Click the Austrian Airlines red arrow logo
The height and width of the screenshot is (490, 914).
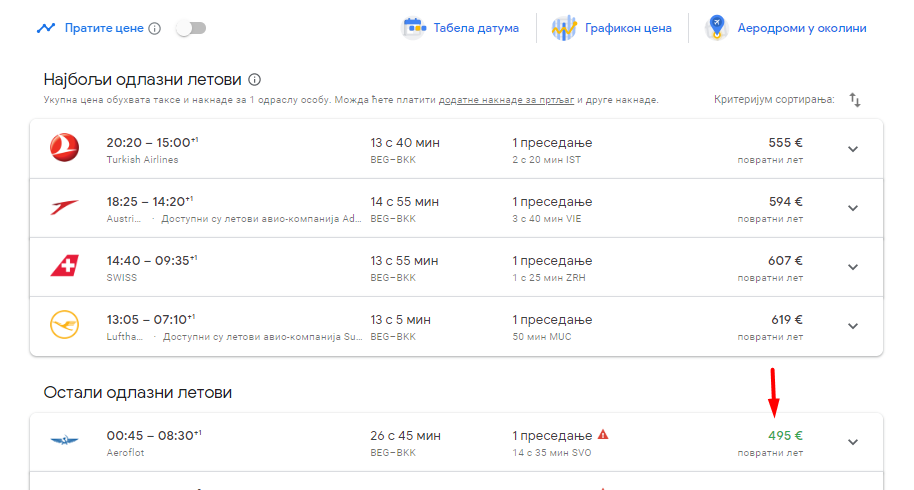click(64, 207)
